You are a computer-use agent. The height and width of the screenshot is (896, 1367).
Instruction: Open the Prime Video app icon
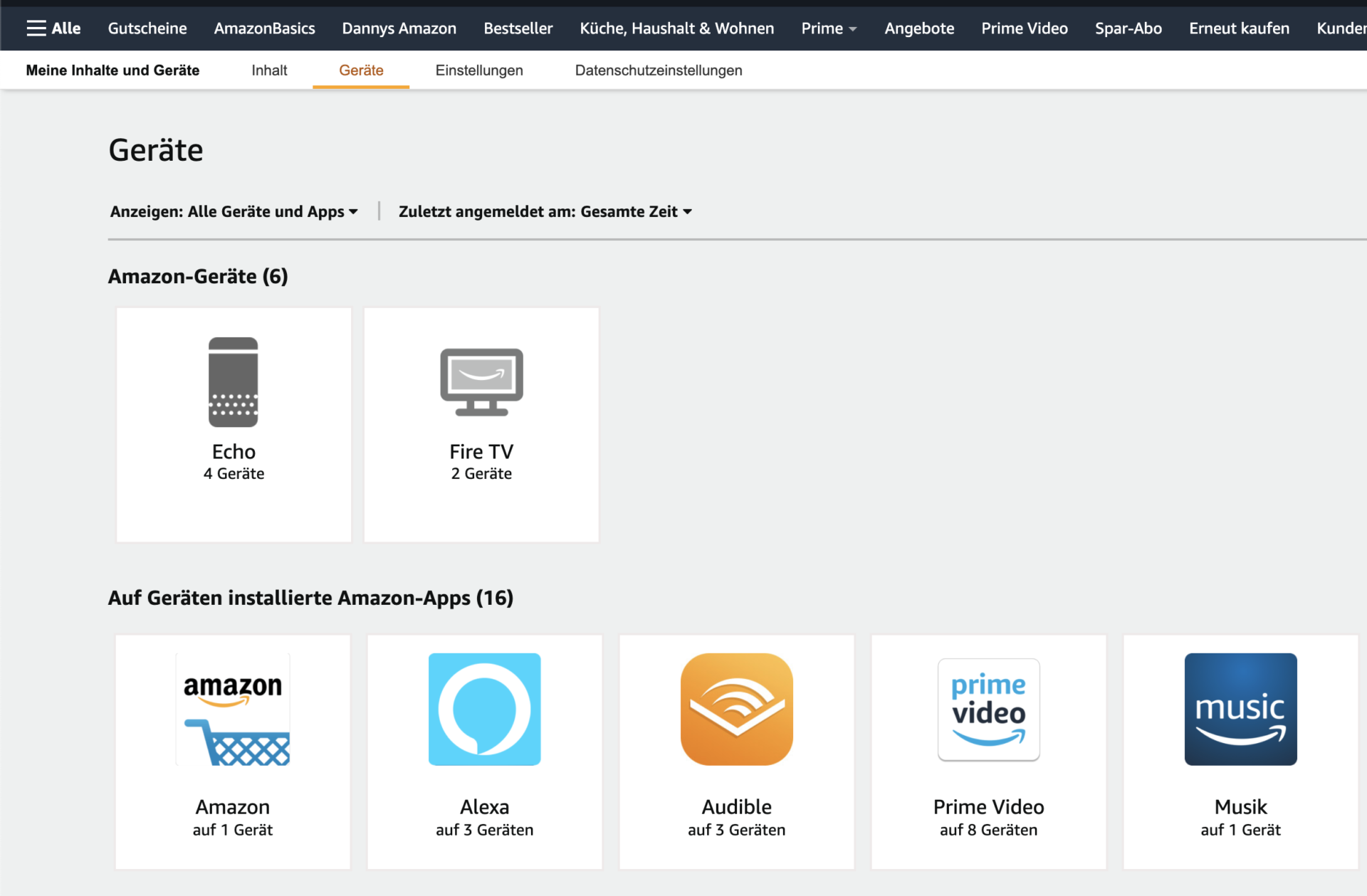989,709
